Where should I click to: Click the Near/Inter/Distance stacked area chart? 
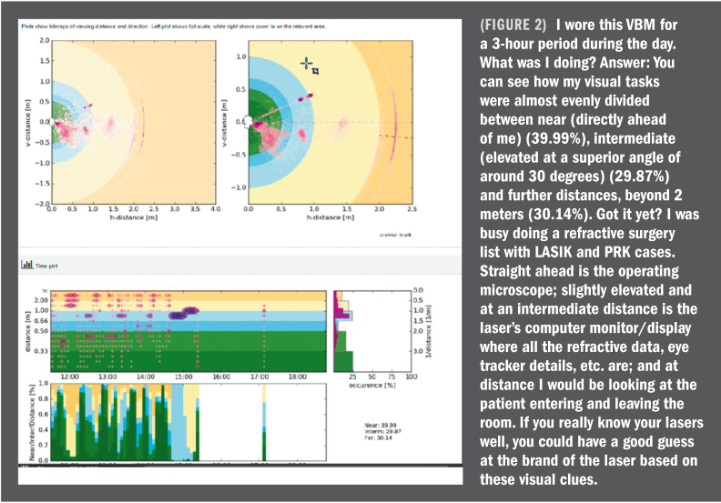pos(188,422)
